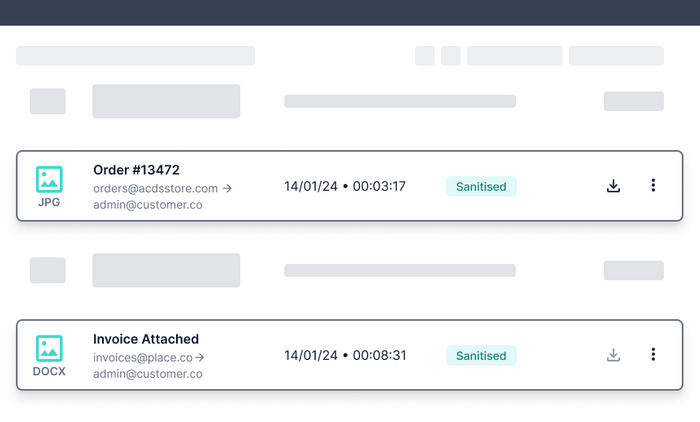Click timestamp 14/01/24 00:03:17
The height and width of the screenshot is (422, 700).
tap(345, 186)
